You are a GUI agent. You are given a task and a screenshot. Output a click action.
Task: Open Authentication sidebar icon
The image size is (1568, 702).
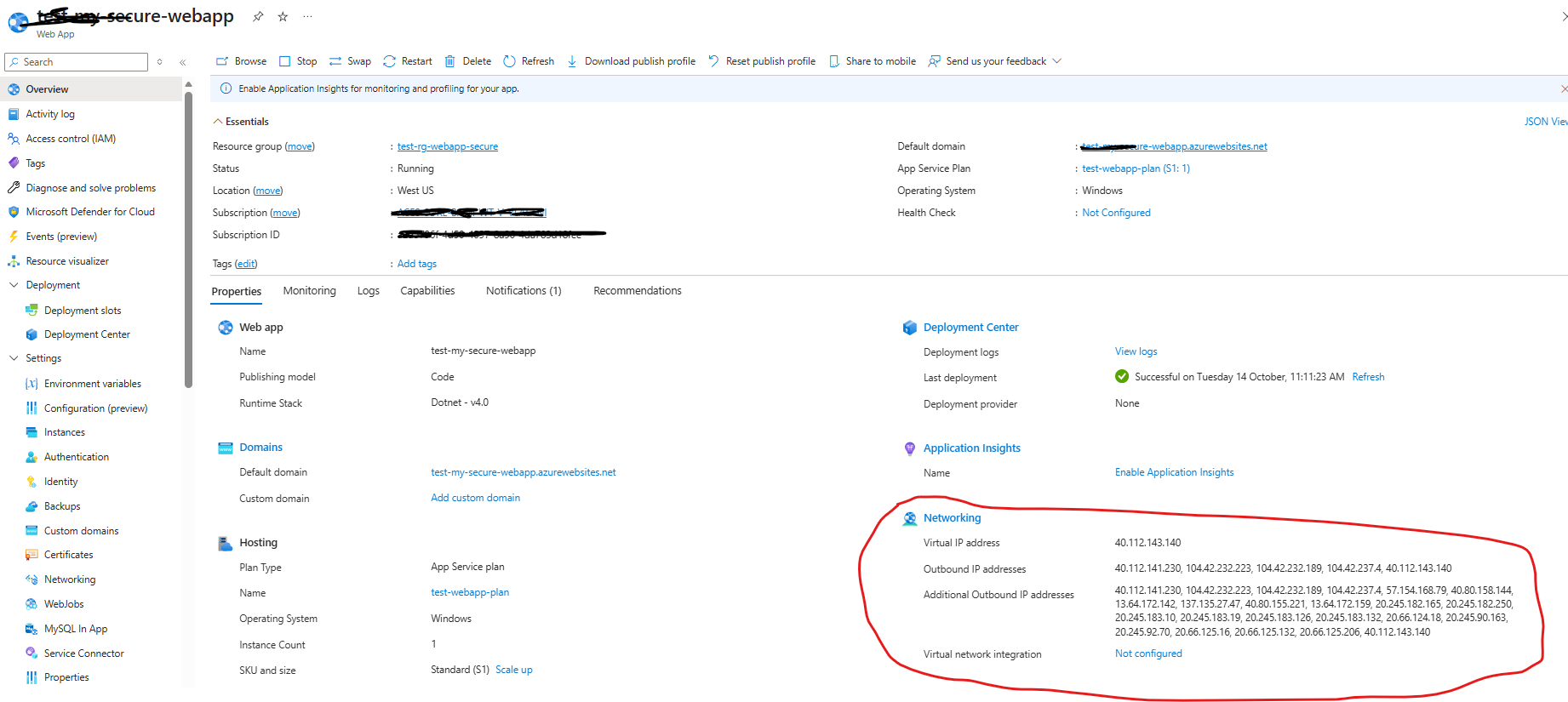31,457
